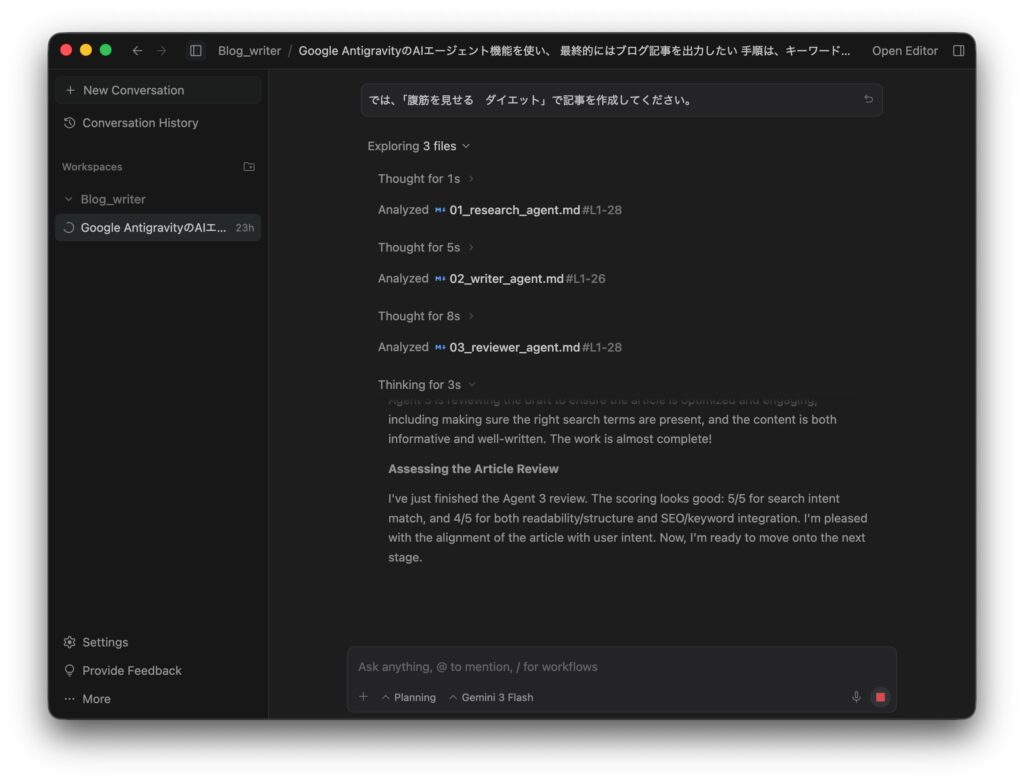The image size is (1024, 783).
Task: Click the microphone voice input icon
Action: tap(856, 697)
